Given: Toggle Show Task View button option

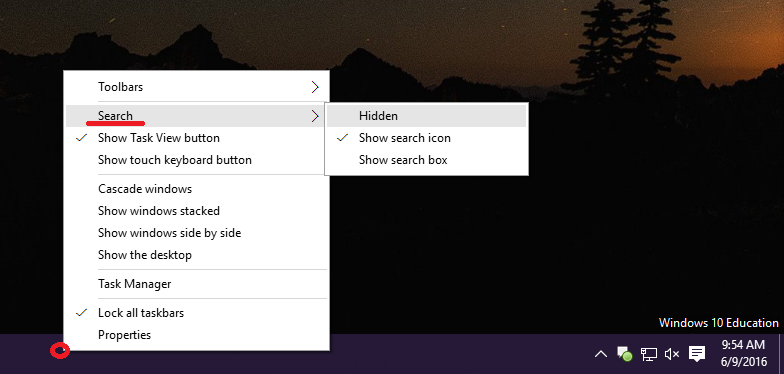Looking at the screenshot, I should 196,138.
